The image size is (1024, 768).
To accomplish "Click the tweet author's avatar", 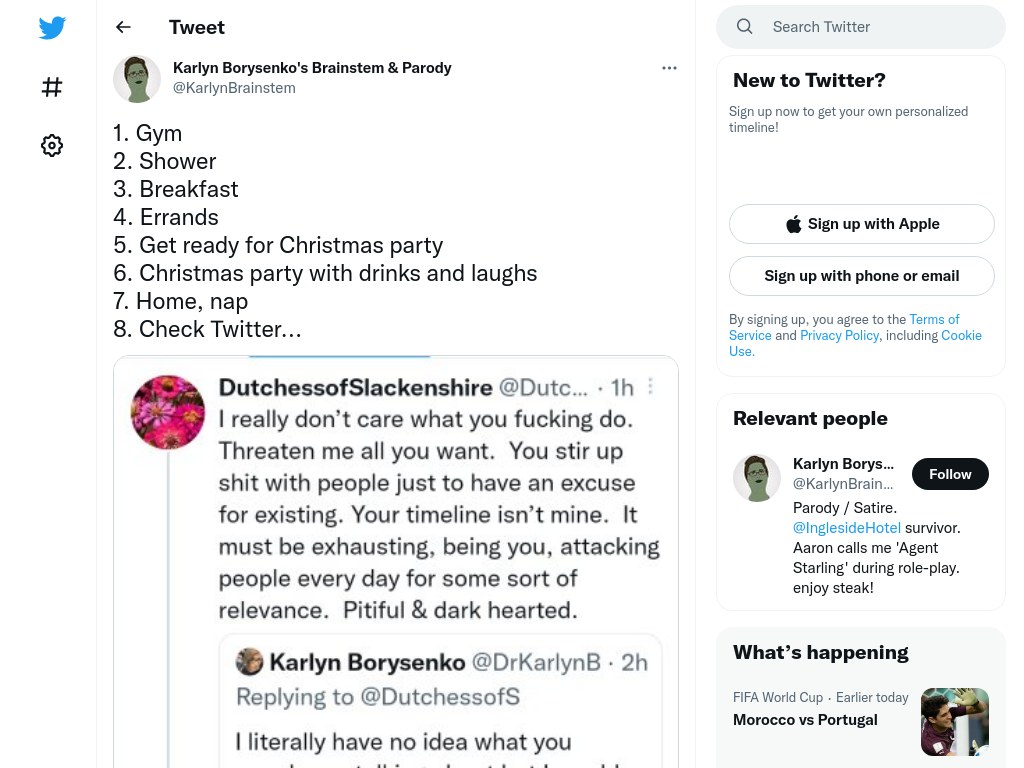I will point(137,79).
